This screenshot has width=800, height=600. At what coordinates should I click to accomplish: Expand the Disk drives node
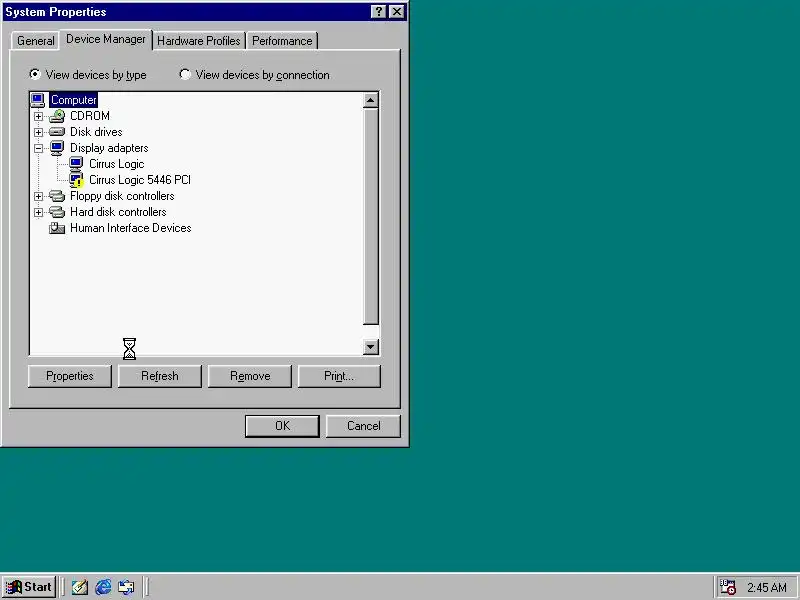[x=39, y=132]
